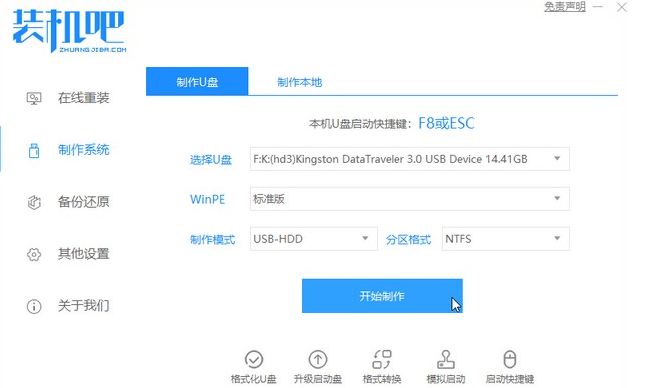This screenshot has height=388, width=651.
Task: Click the 在线重装 monitor icon
Action: tap(34, 98)
